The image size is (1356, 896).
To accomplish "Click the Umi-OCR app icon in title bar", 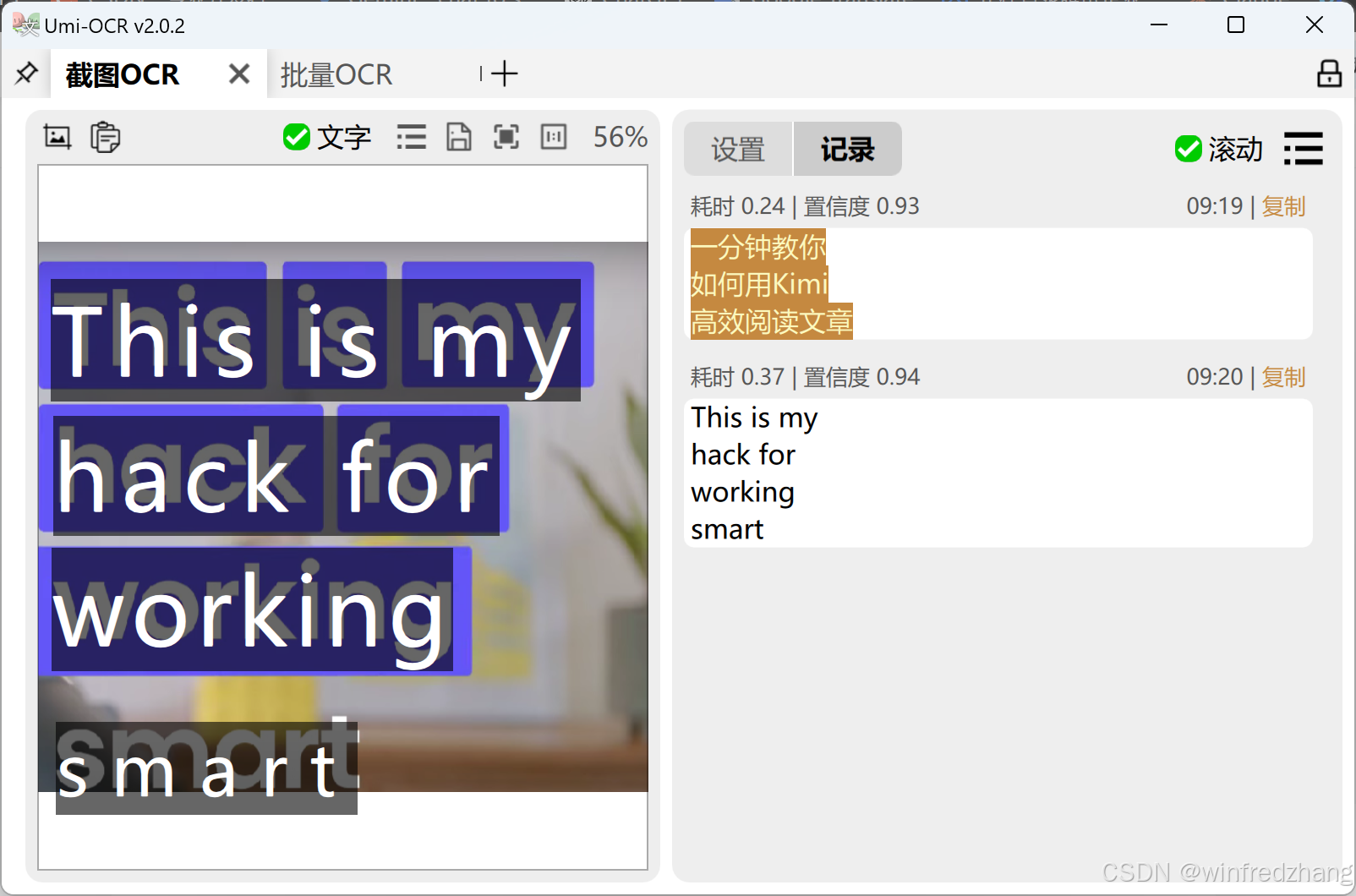I will click(x=25, y=25).
